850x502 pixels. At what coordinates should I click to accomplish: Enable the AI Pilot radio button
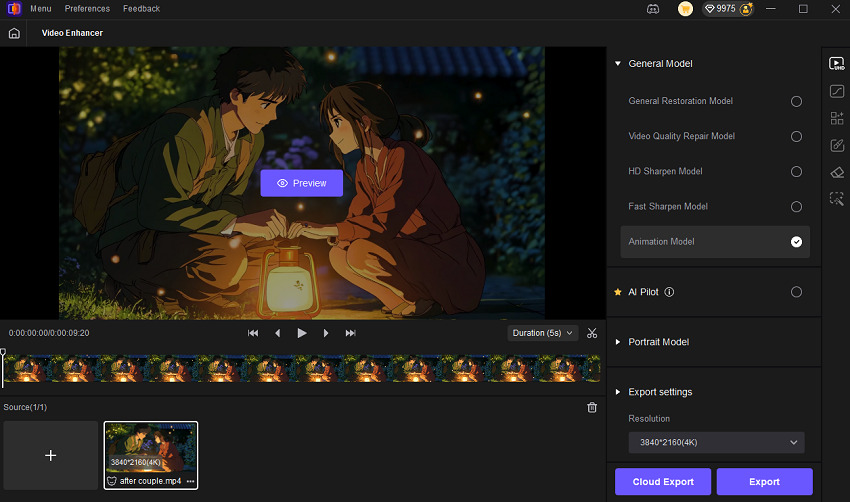tap(796, 292)
